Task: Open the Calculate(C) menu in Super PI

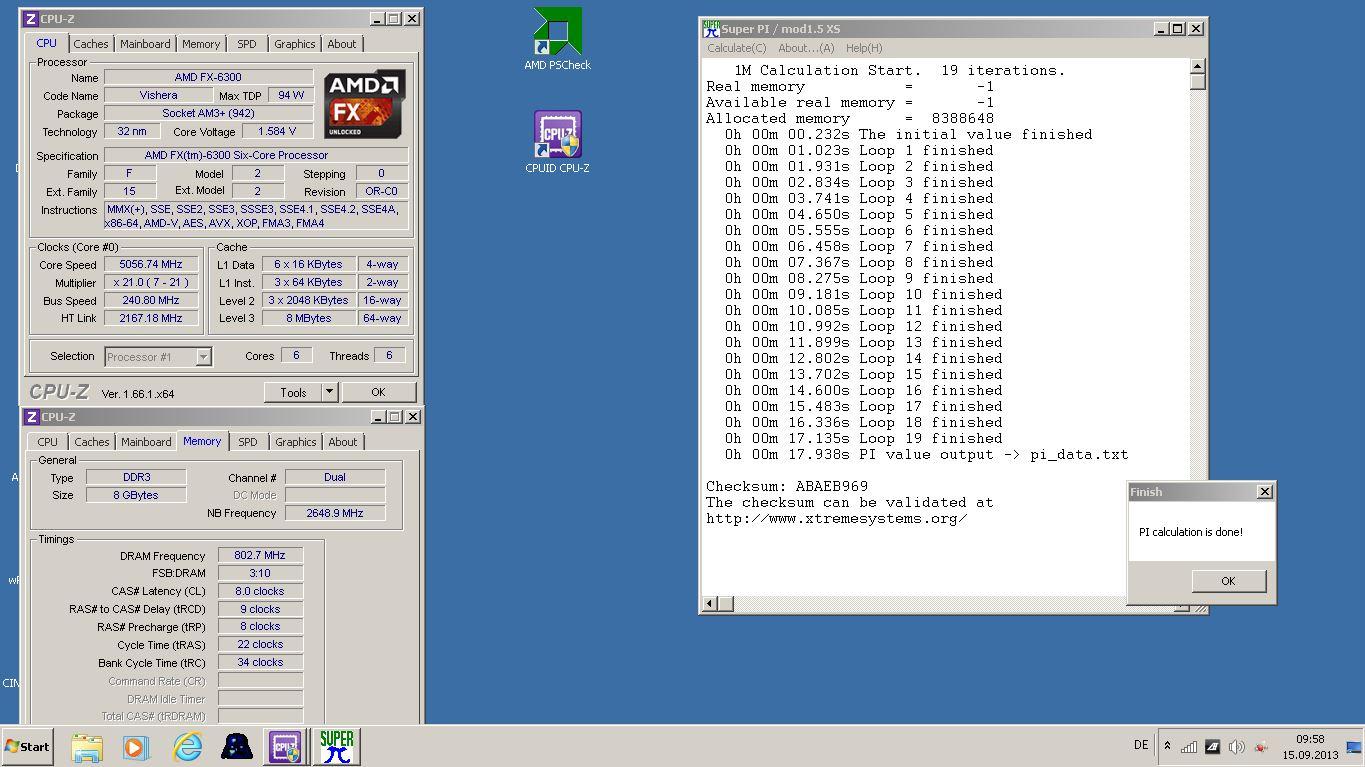Action: click(737, 48)
